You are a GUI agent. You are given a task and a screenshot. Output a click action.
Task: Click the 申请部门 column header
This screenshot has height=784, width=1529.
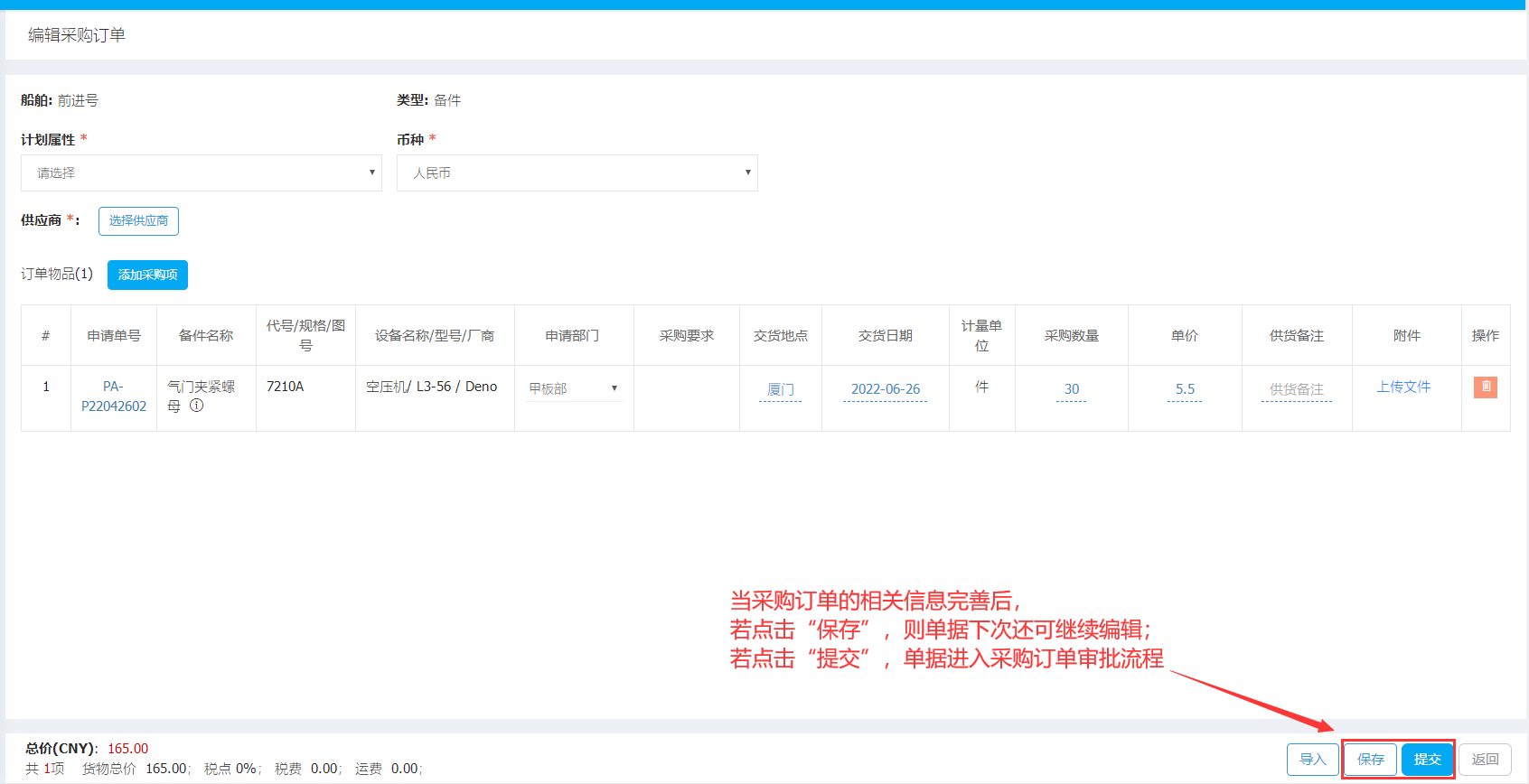point(573,335)
